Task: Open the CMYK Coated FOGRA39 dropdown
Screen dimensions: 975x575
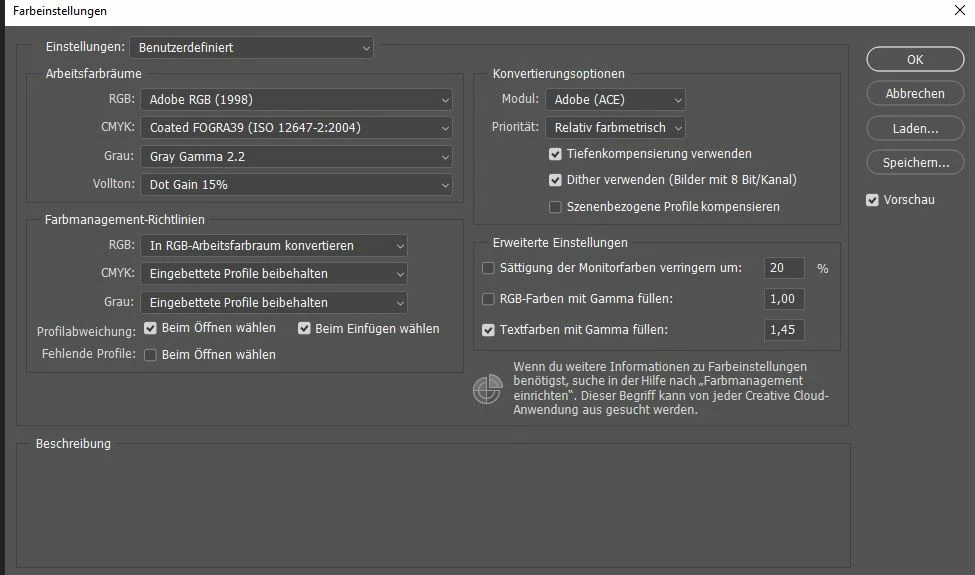Action: pos(296,128)
